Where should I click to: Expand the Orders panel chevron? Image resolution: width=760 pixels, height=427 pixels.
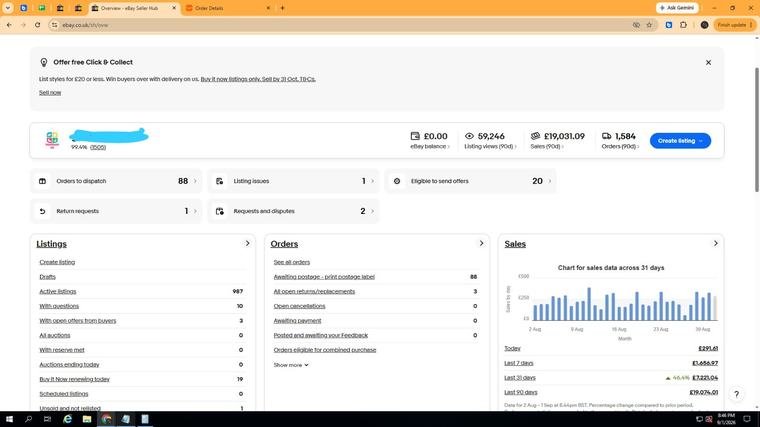click(481, 243)
